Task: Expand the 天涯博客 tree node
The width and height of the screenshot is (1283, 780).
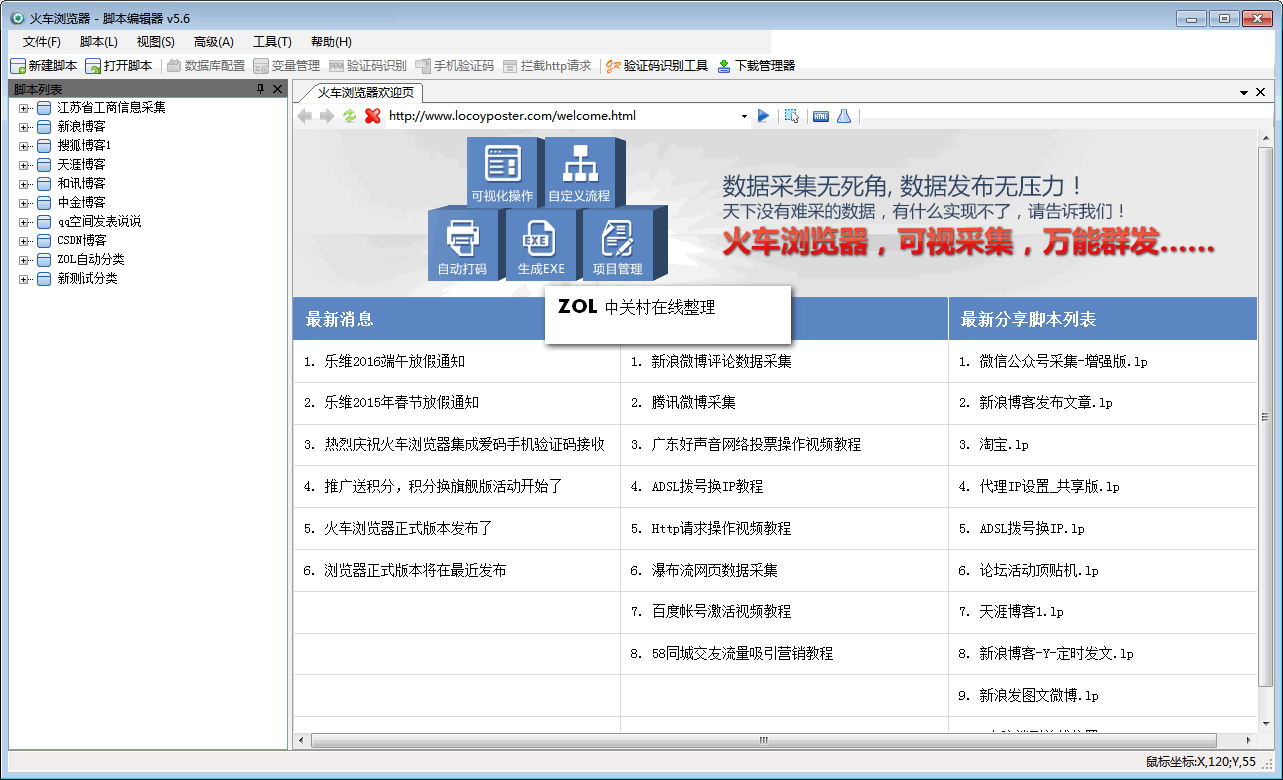Action: pyautogui.click(x=24, y=165)
